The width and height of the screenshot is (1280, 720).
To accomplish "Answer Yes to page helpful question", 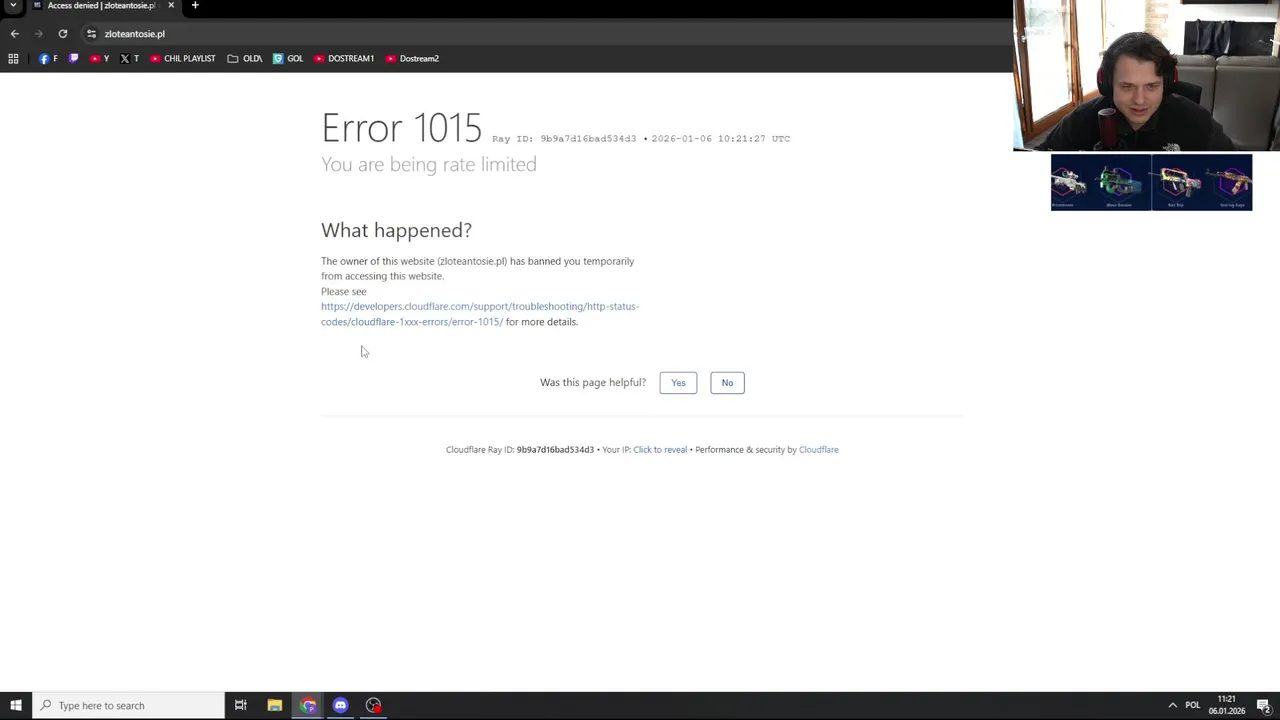I will point(678,383).
